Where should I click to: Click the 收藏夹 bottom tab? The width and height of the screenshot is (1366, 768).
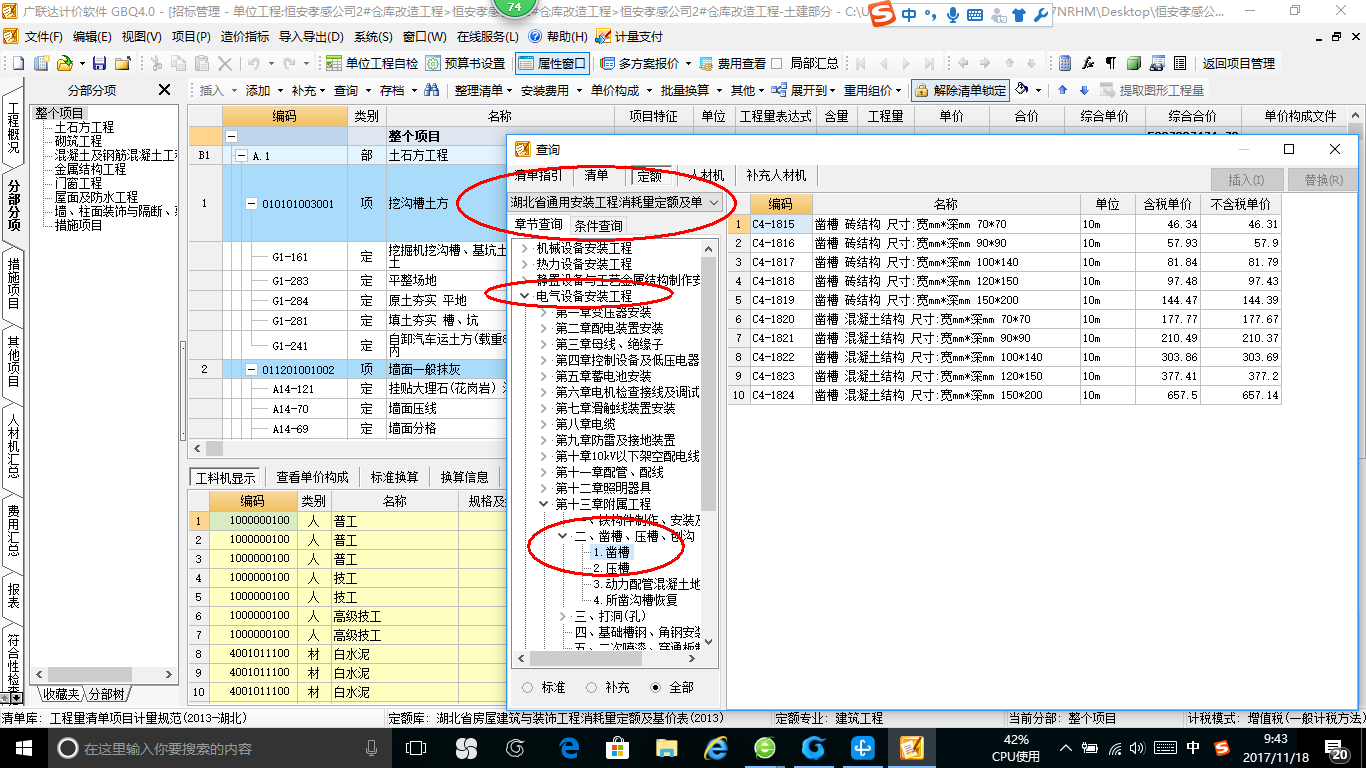pyautogui.click(x=60, y=694)
